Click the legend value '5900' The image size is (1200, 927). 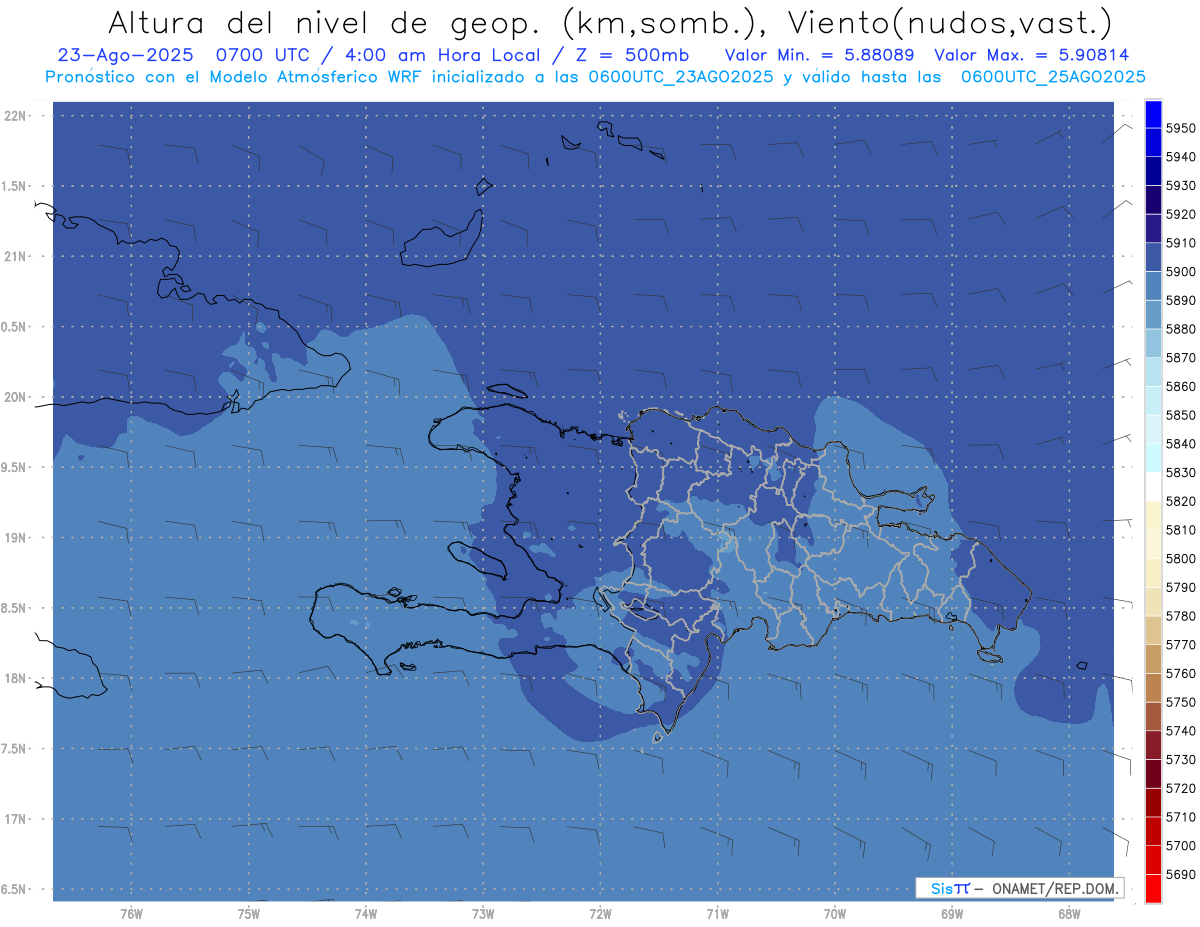pos(1180,272)
